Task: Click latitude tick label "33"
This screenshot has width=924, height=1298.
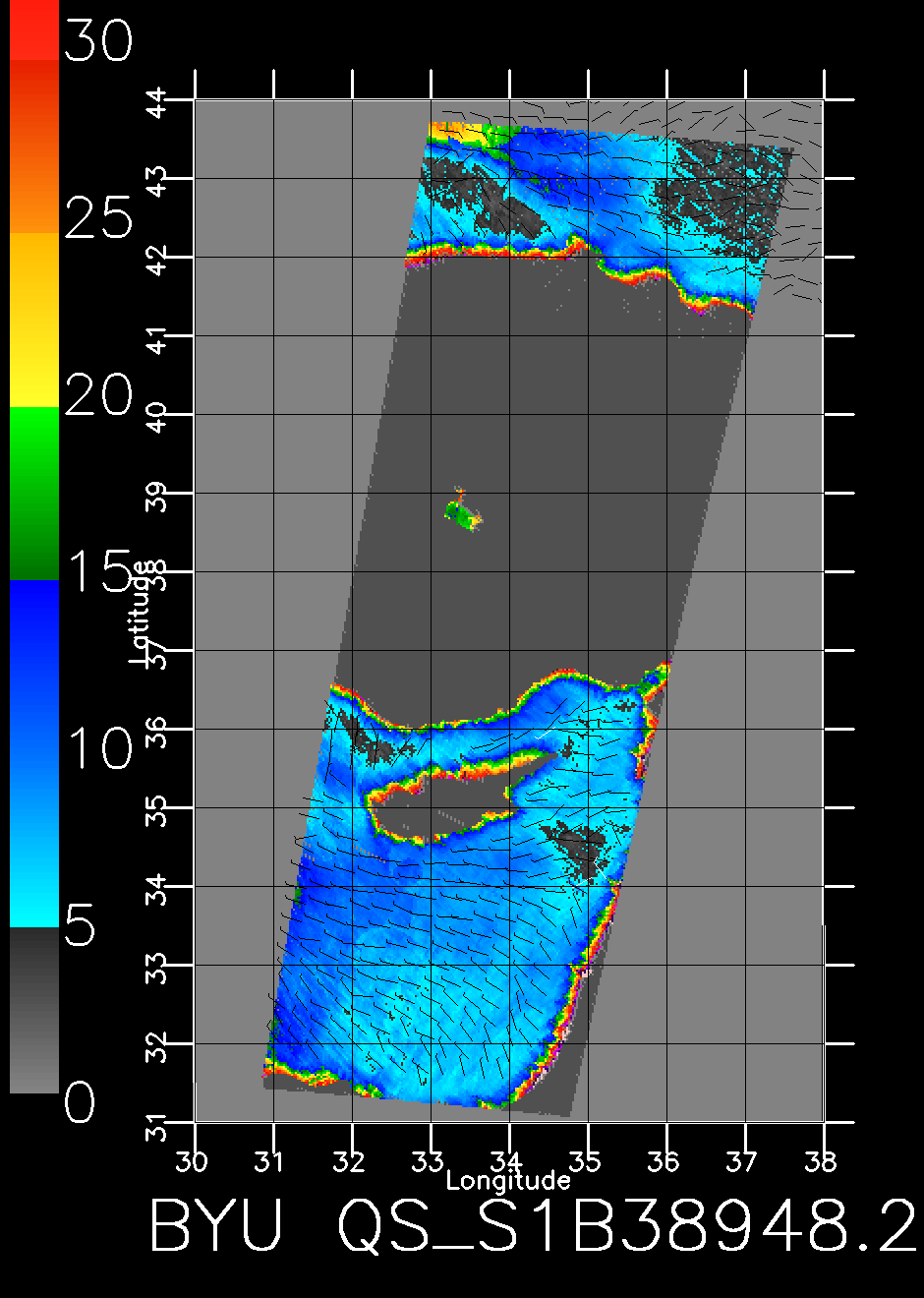Action: [x=158, y=967]
